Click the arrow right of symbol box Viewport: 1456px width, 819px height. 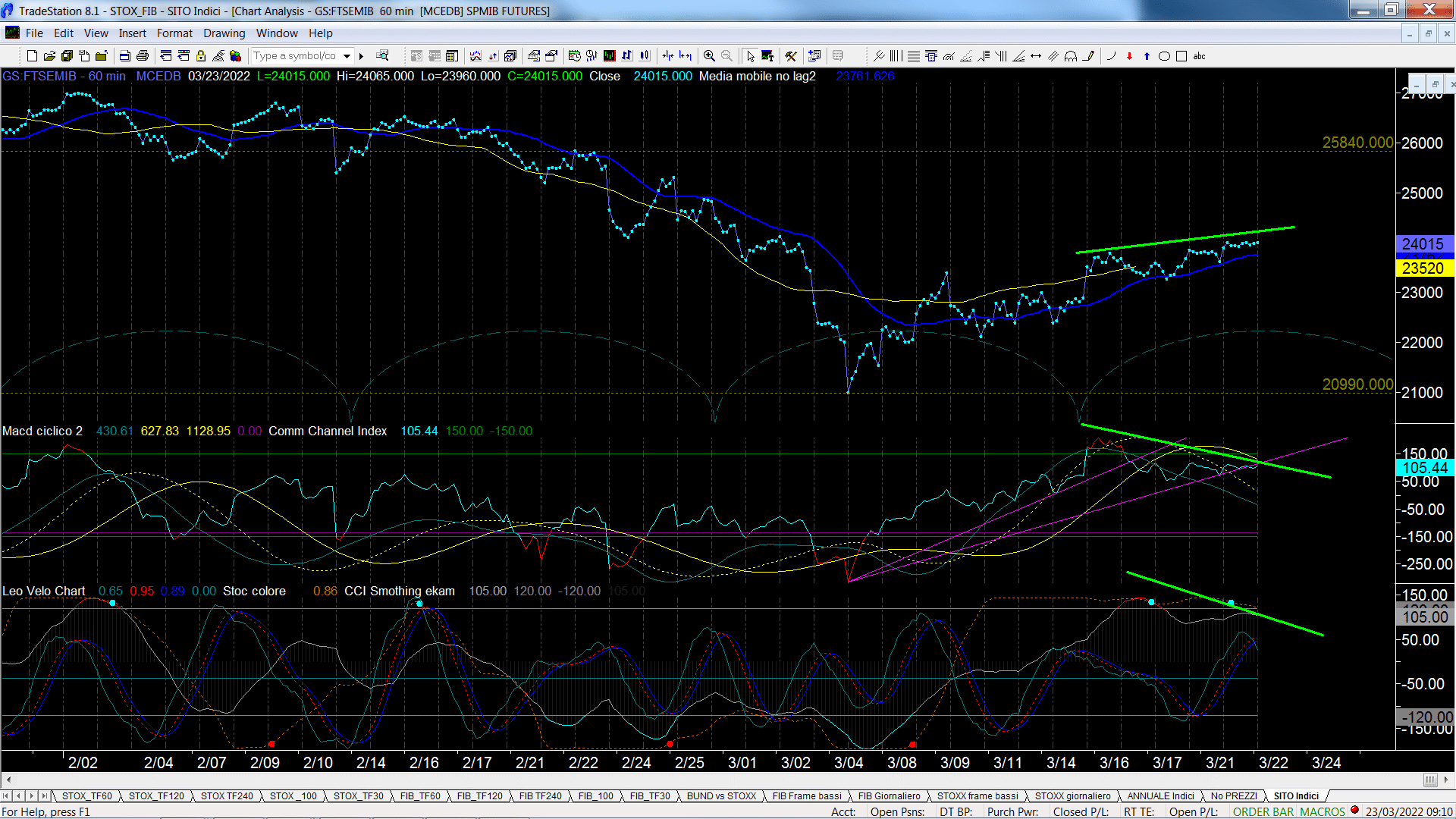362,56
